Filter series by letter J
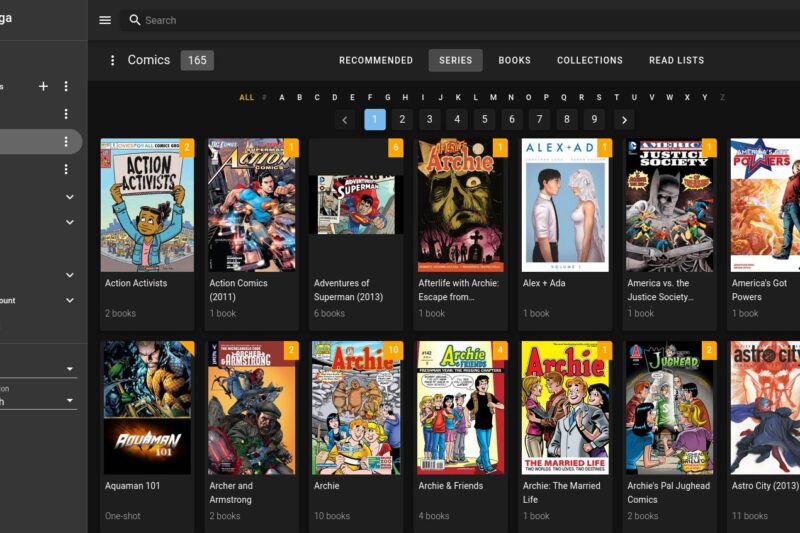The height and width of the screenshot is (533, 800). (440, 97)
